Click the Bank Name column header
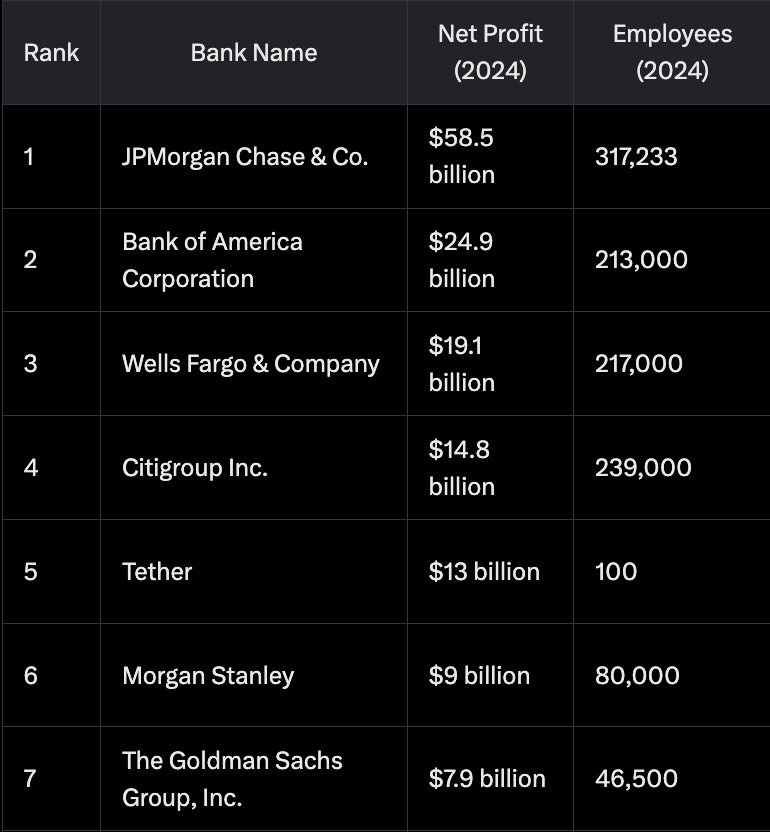 (x=254, y=52)
